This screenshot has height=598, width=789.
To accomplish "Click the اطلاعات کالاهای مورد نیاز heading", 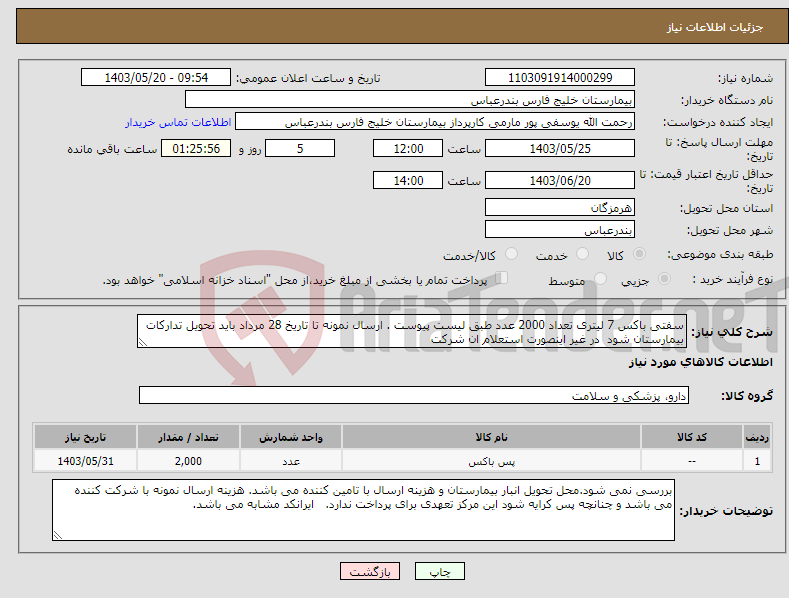I will click(700, 362).
